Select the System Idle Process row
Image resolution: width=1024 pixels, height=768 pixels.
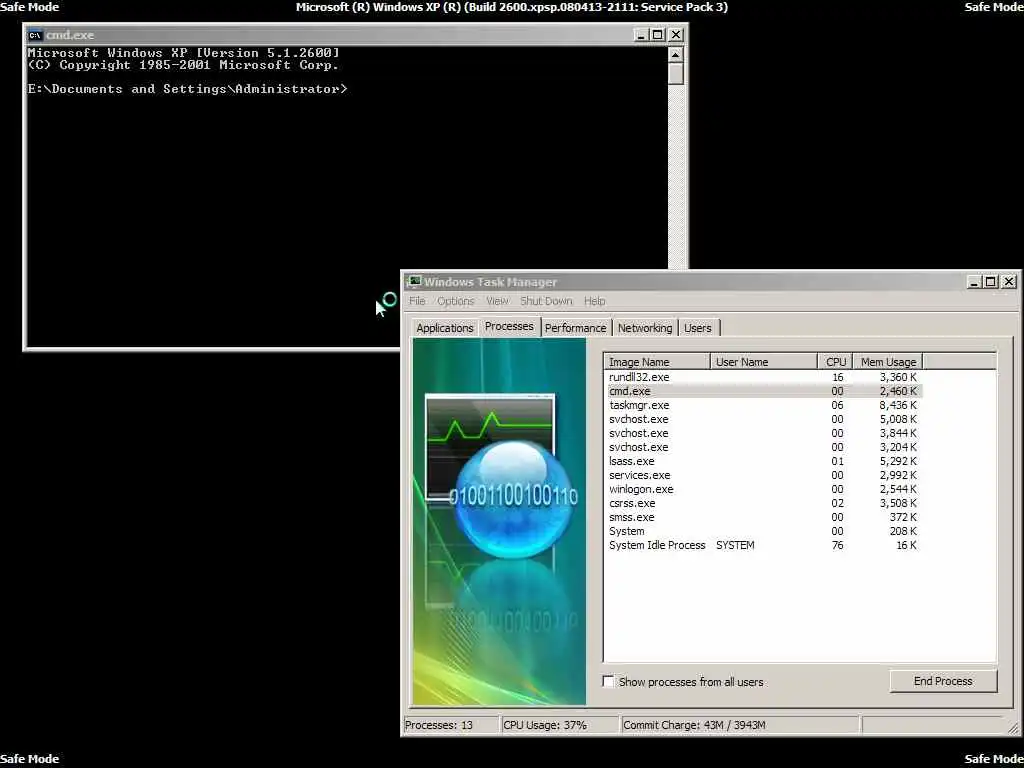(763, 545)
